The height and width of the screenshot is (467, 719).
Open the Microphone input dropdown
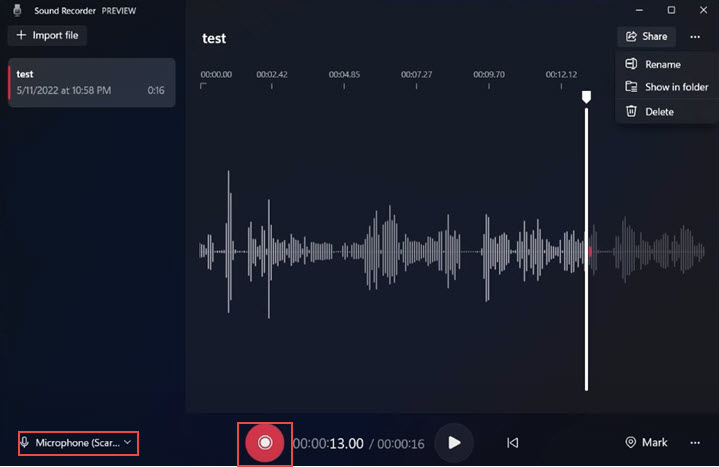[x=78, y=443]
